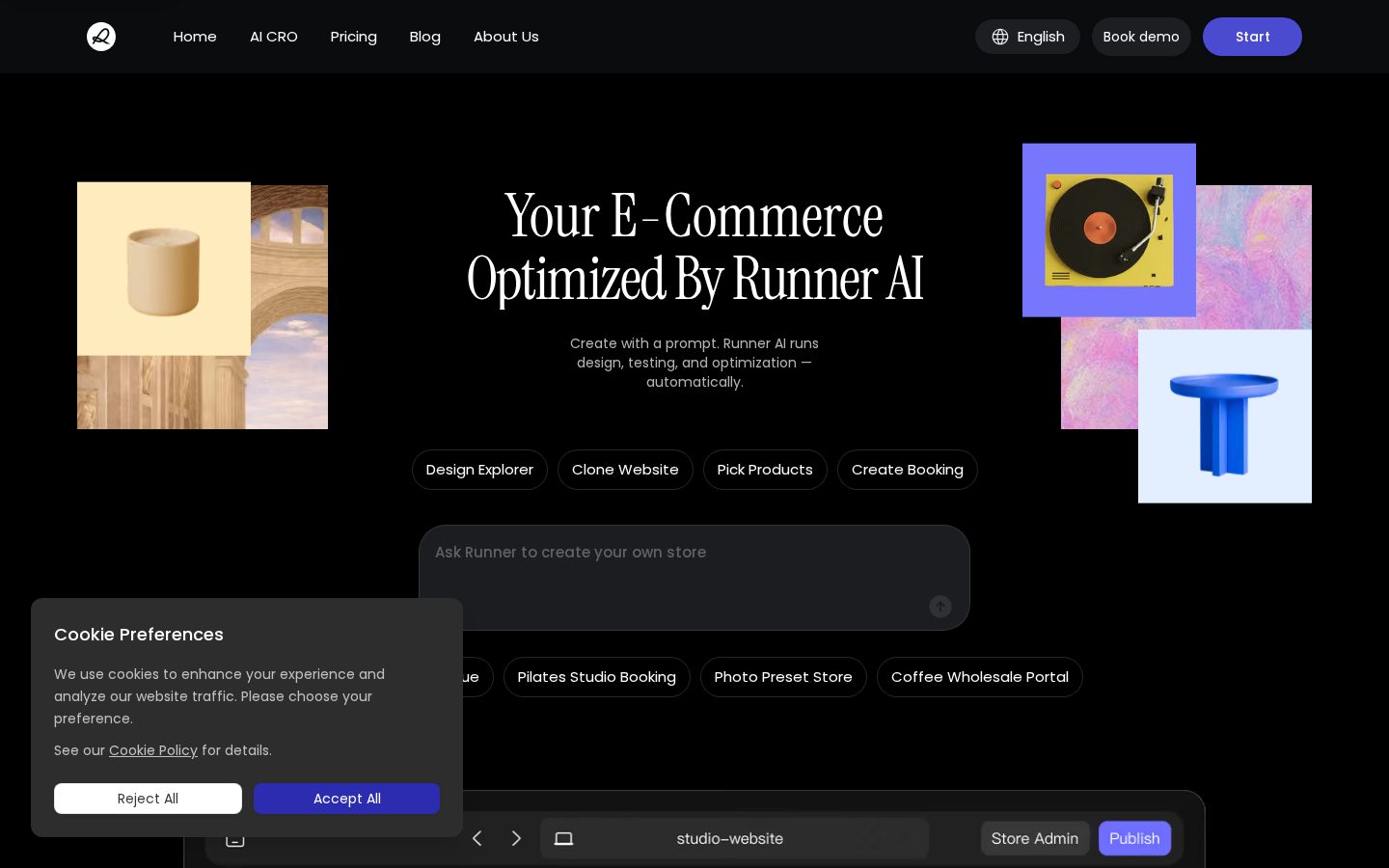Open the Home menu item
Viewport: 1389px width, 868px height.
pos(195,37)
